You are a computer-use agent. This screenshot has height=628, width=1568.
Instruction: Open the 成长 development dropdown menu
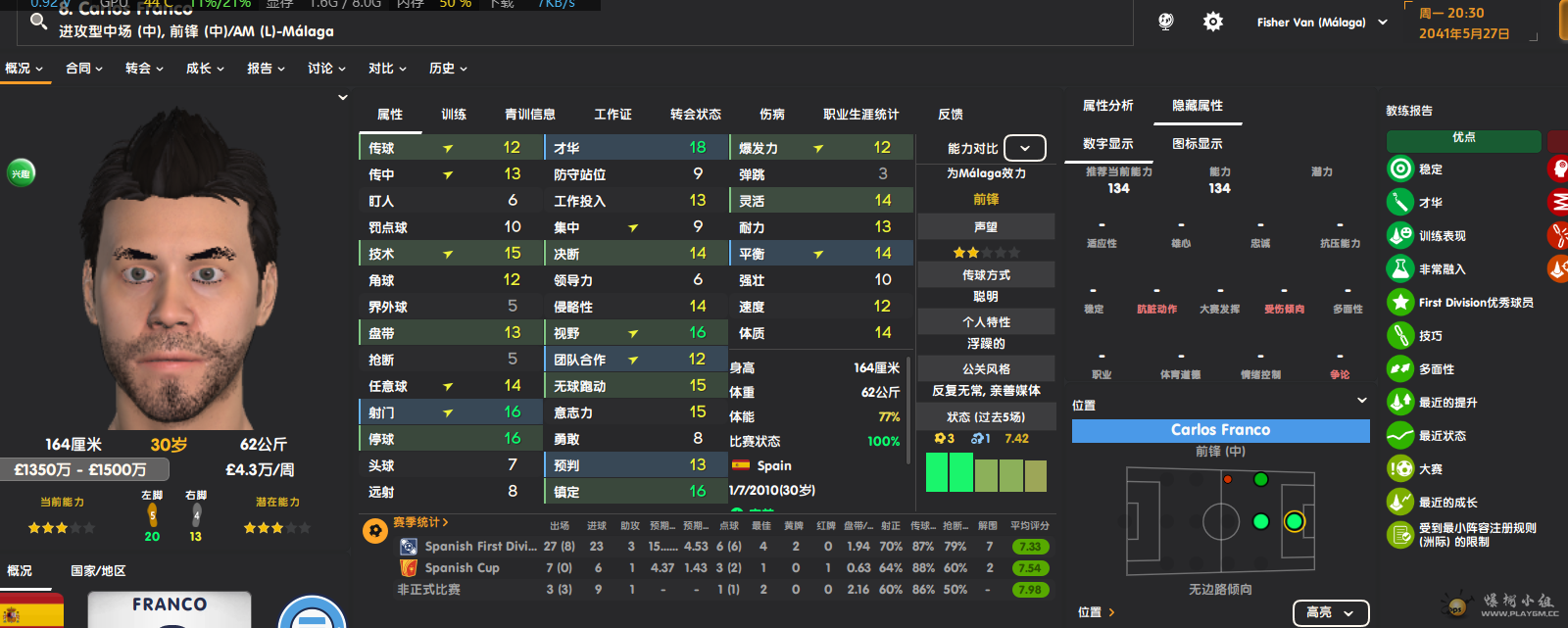pos(206,69)
